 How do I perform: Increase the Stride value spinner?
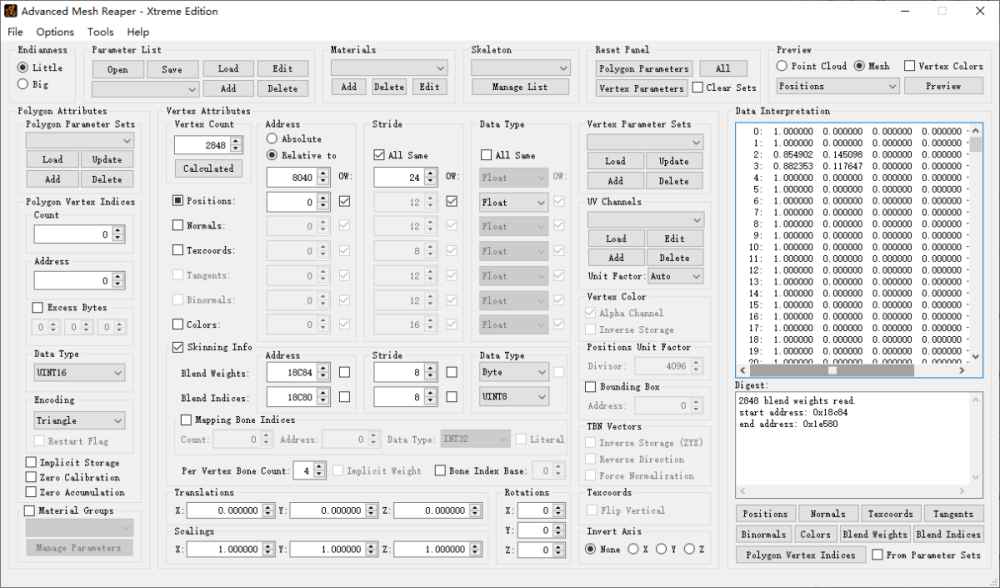tap(431, 173)
